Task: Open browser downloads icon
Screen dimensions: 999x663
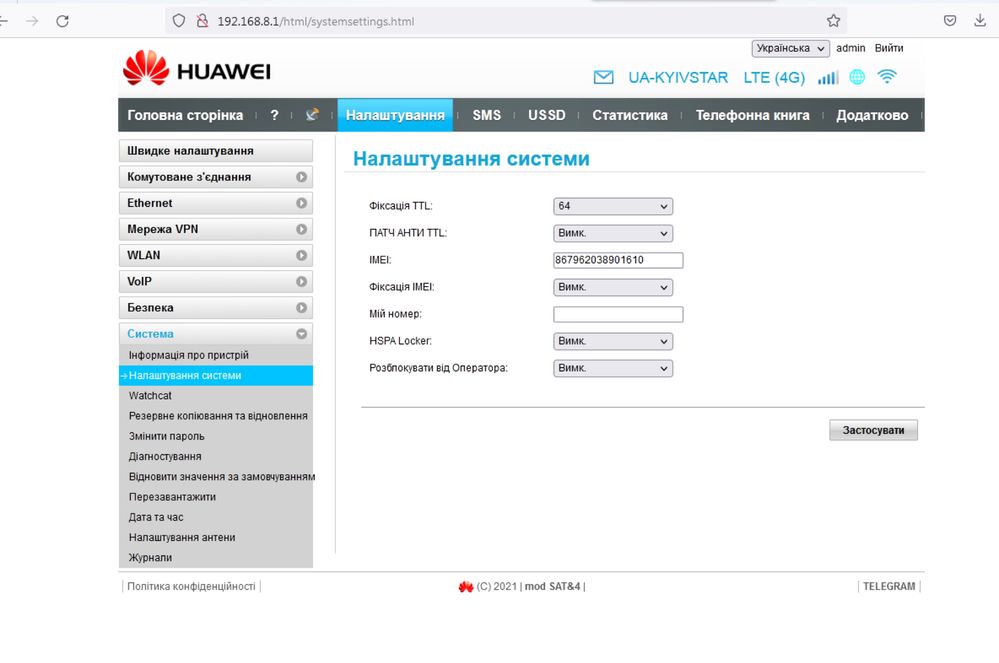Action: (x=980, y=20)
